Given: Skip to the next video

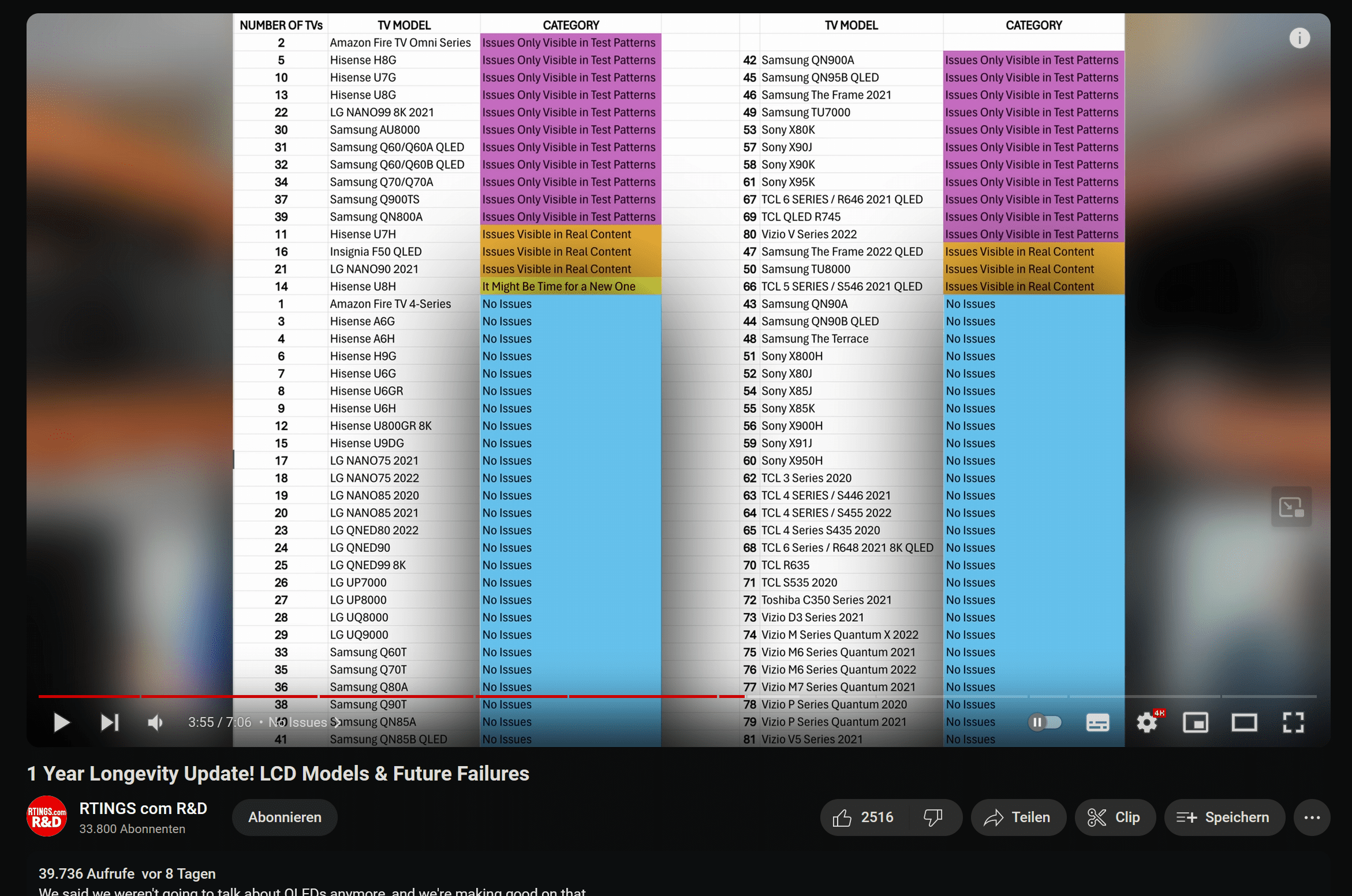Looking at the screenshot, I should click(110, 722).
